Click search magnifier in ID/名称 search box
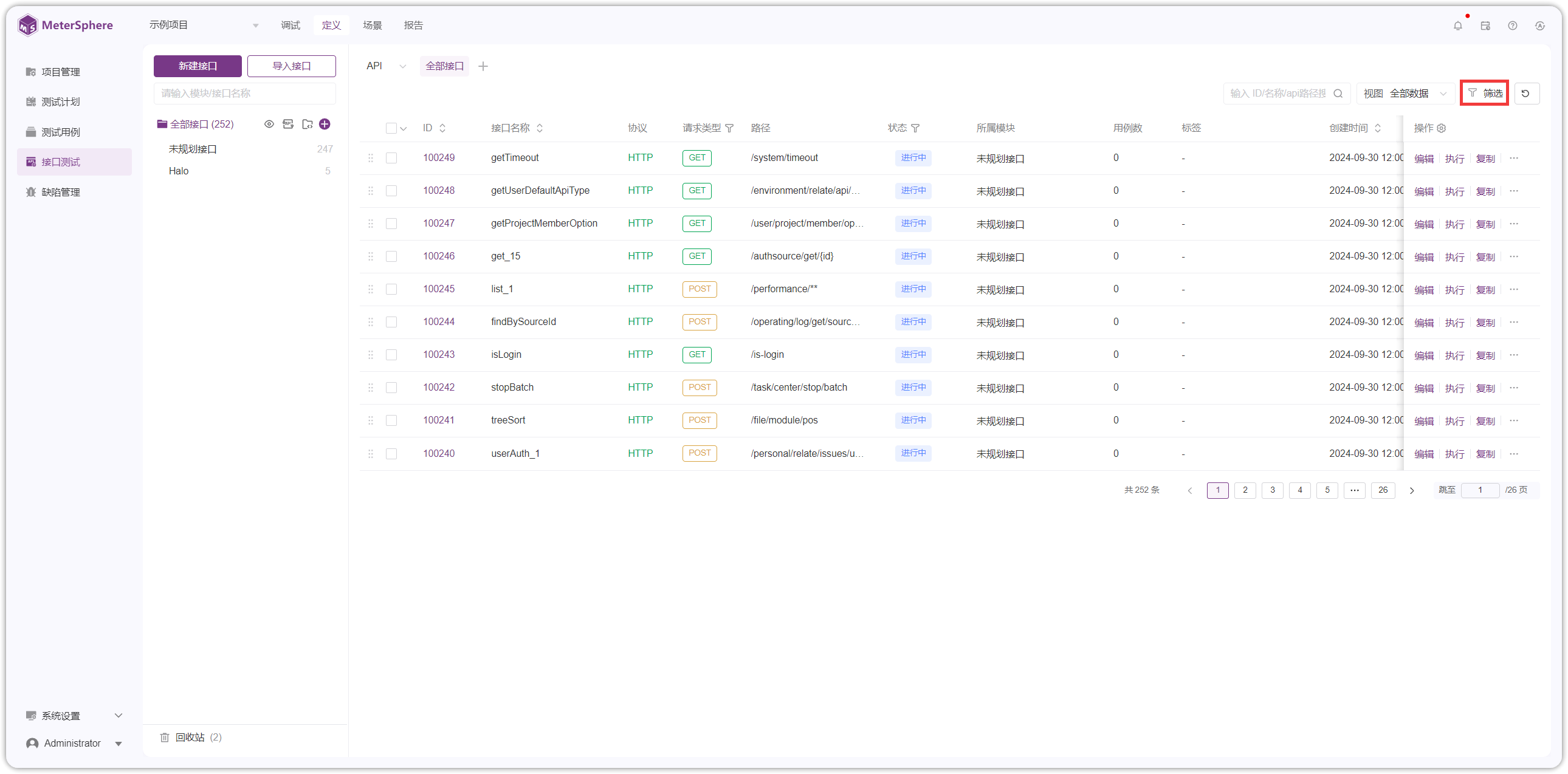The height and width of the screenshot is (774, 1568). tap(1338, 93)
